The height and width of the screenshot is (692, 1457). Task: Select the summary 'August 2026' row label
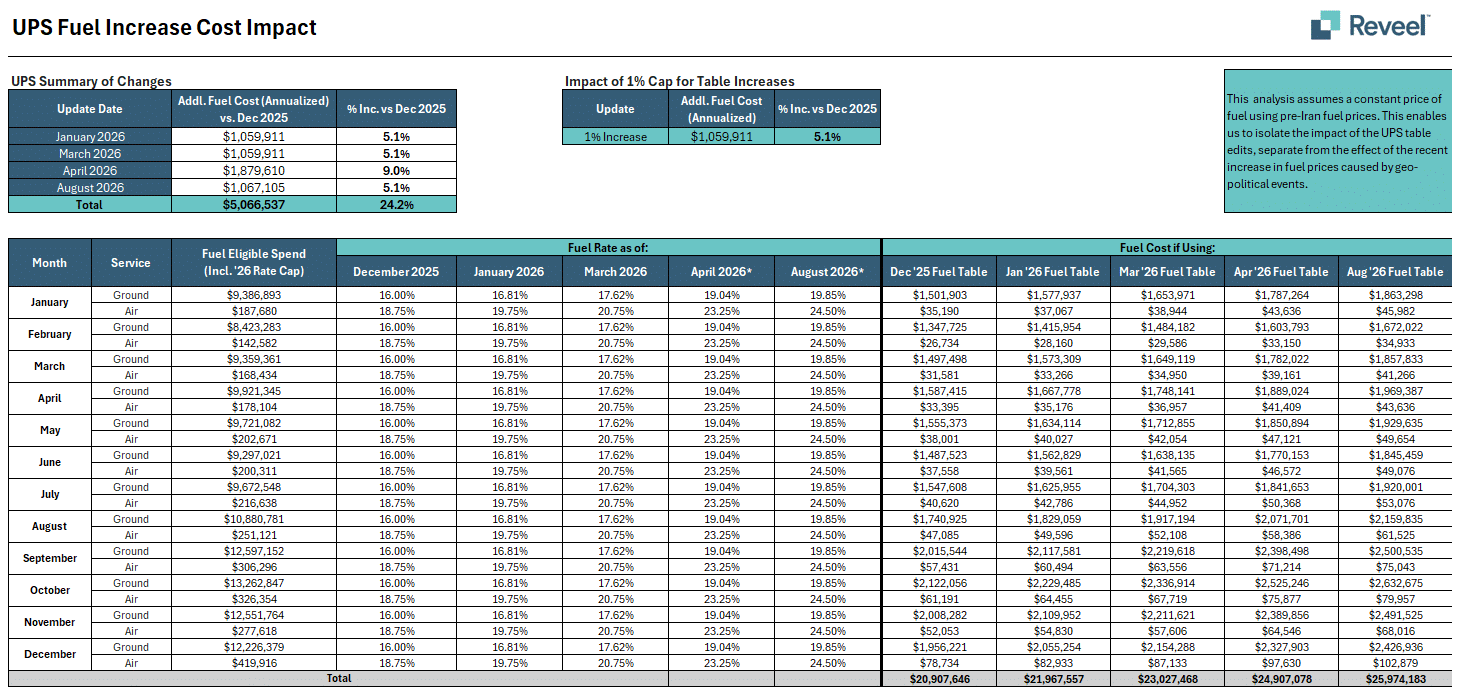click(x=90, y=188)
